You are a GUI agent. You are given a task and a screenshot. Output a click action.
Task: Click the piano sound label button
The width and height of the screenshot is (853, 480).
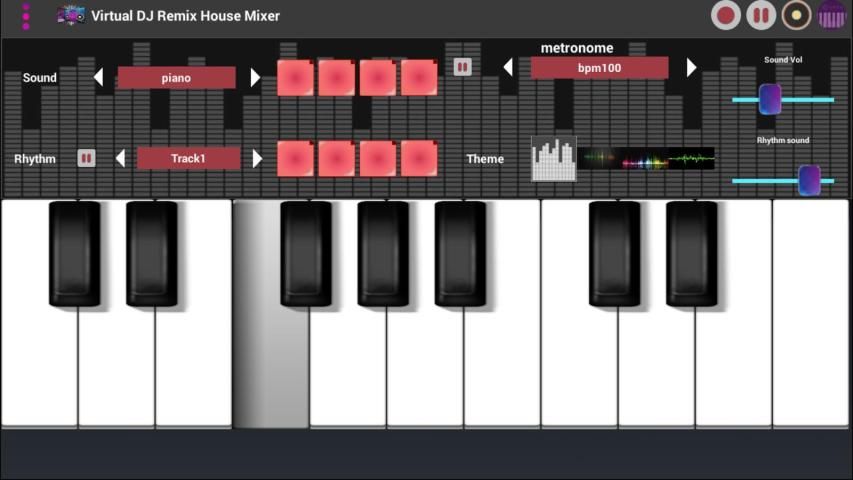pyautogui.click(x=176, y=77)
